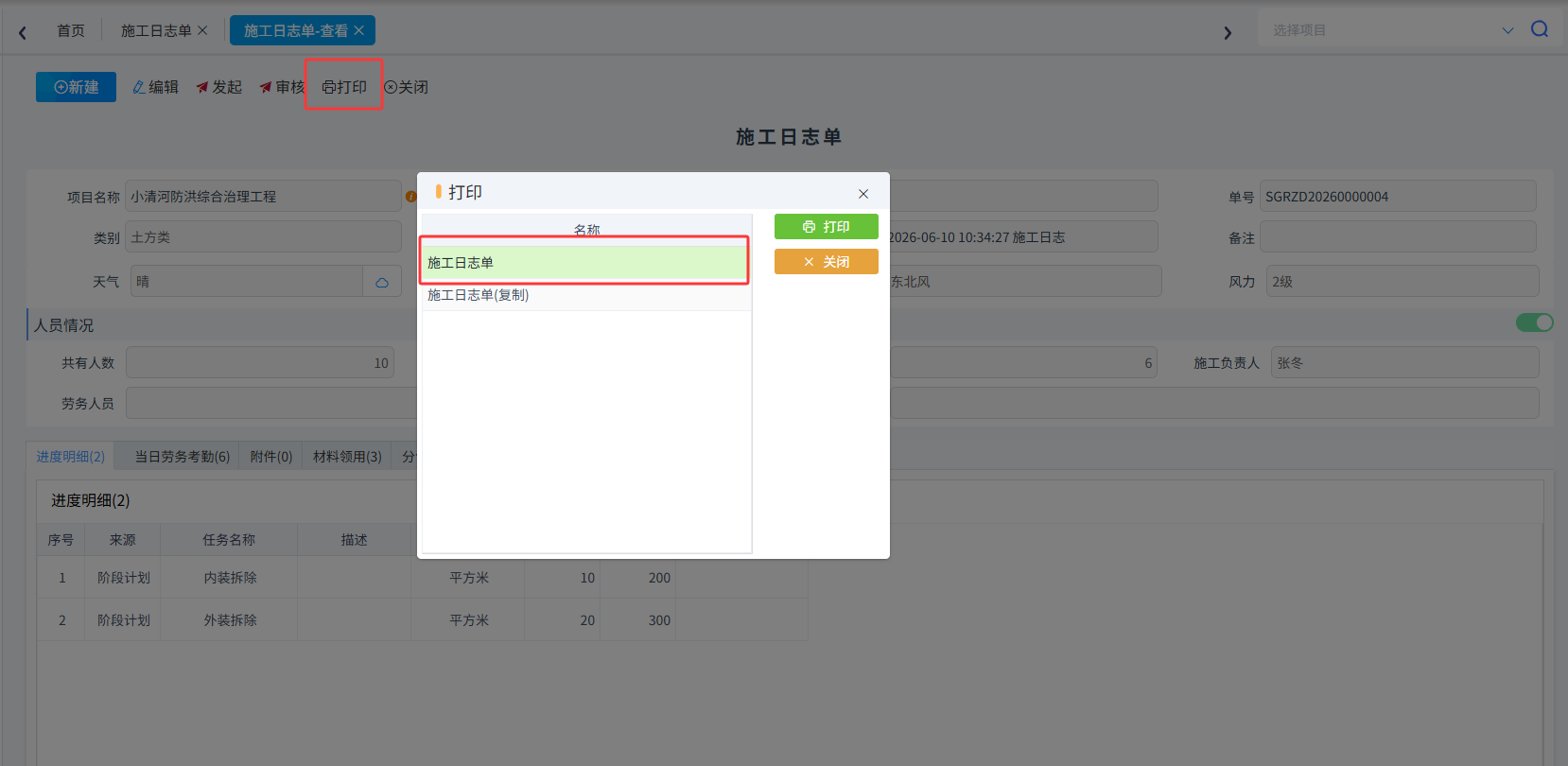This screenshot has height=766, width=1568.
Task: Click the 外装拆除 task cell
Action: [230, 620]
